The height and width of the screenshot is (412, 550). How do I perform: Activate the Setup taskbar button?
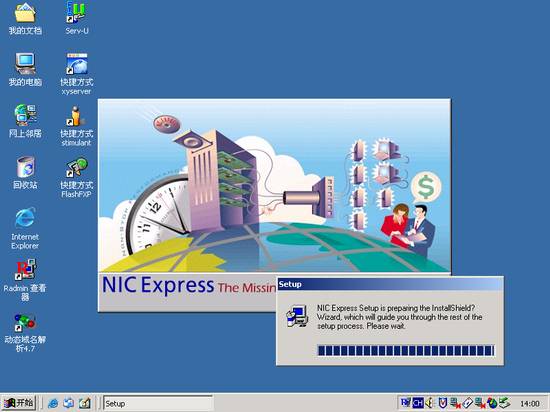158,403
